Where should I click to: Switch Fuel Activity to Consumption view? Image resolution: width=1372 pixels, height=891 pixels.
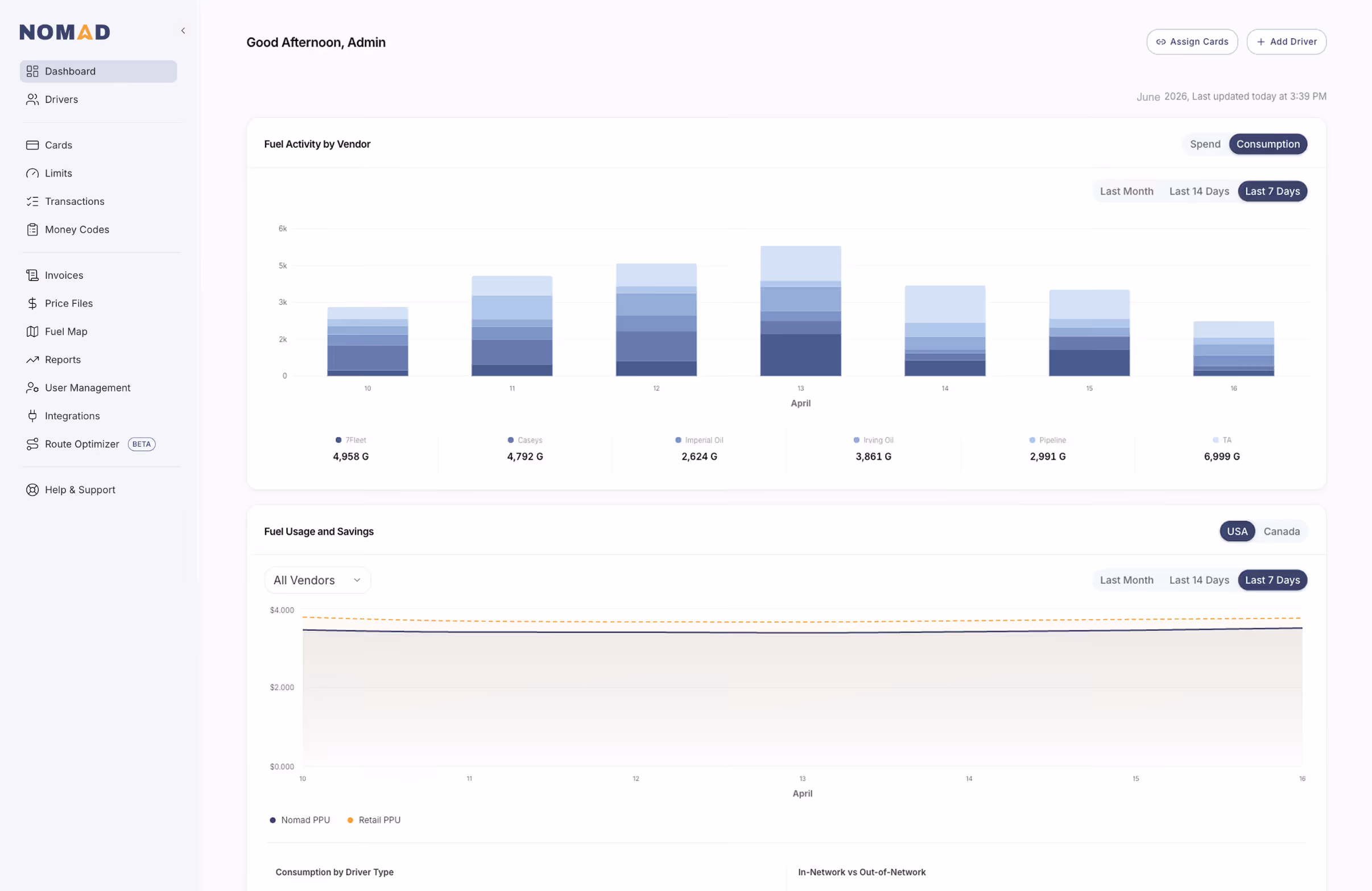1268,144
